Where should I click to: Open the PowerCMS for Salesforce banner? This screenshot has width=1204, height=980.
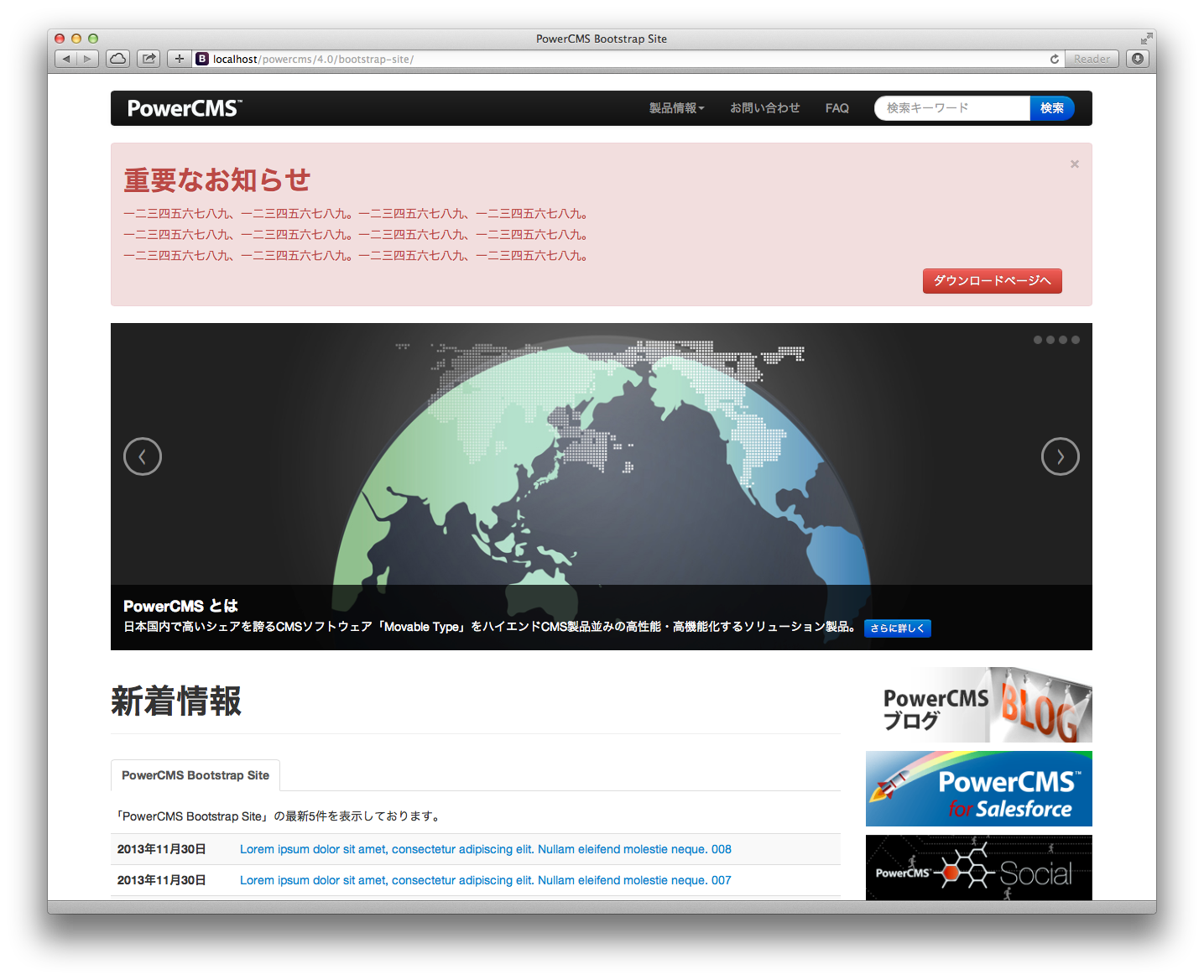point(979,789)
